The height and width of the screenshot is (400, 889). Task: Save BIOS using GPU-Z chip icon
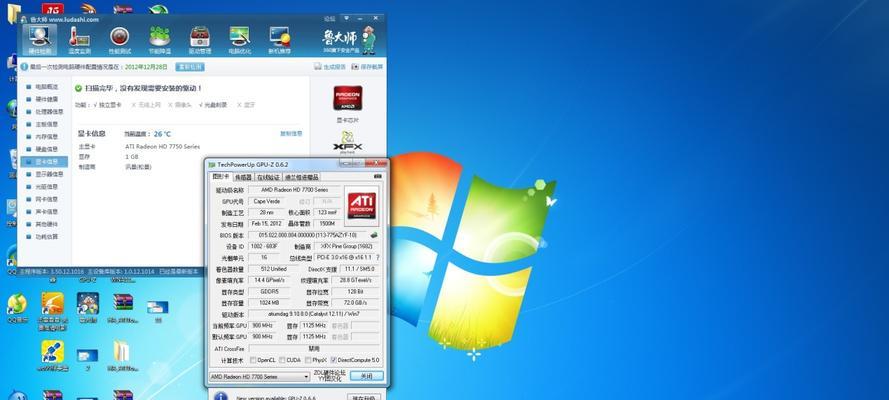tap(374, 235)
